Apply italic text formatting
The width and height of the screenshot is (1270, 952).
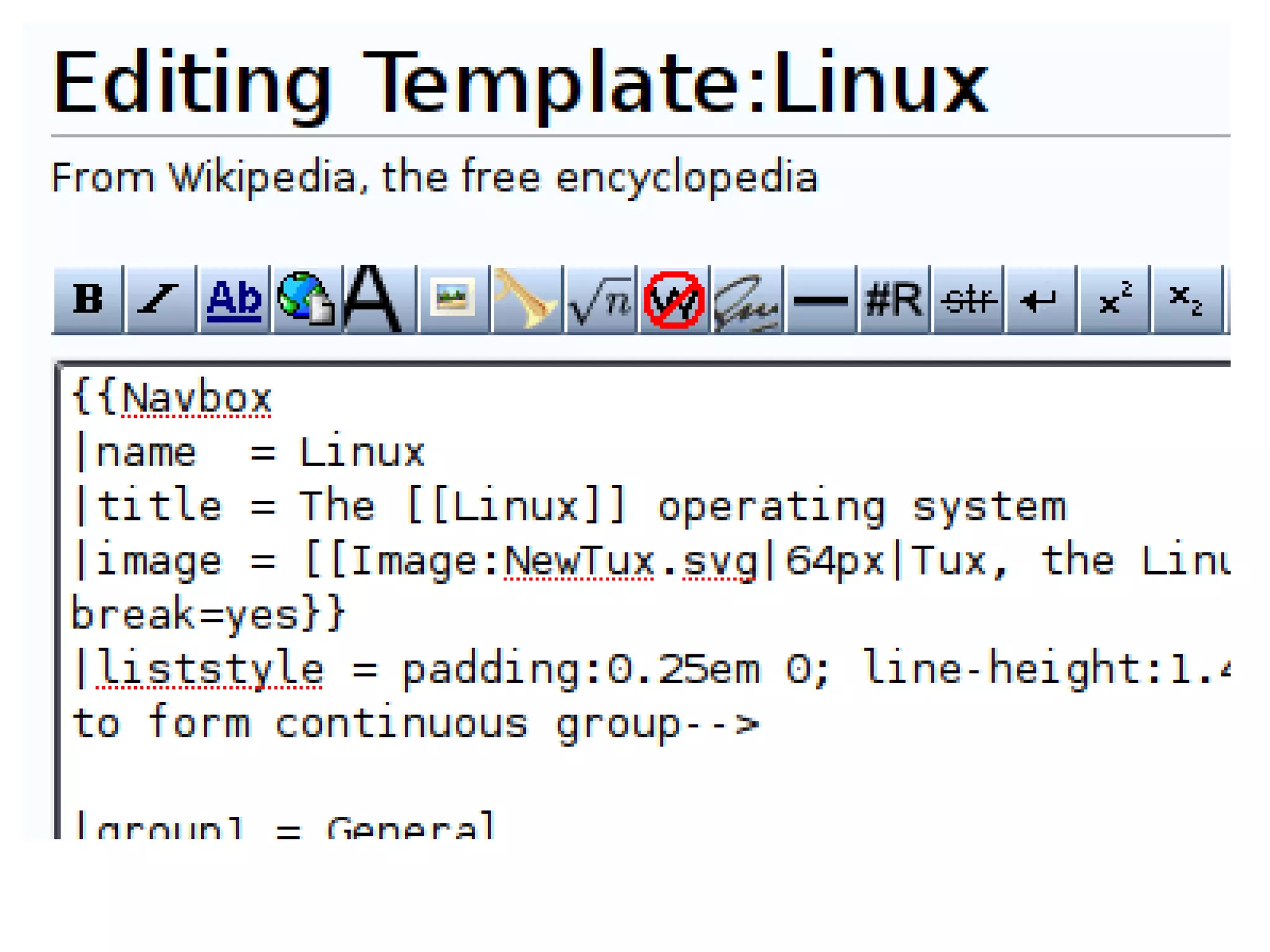(x=161, y=300)
